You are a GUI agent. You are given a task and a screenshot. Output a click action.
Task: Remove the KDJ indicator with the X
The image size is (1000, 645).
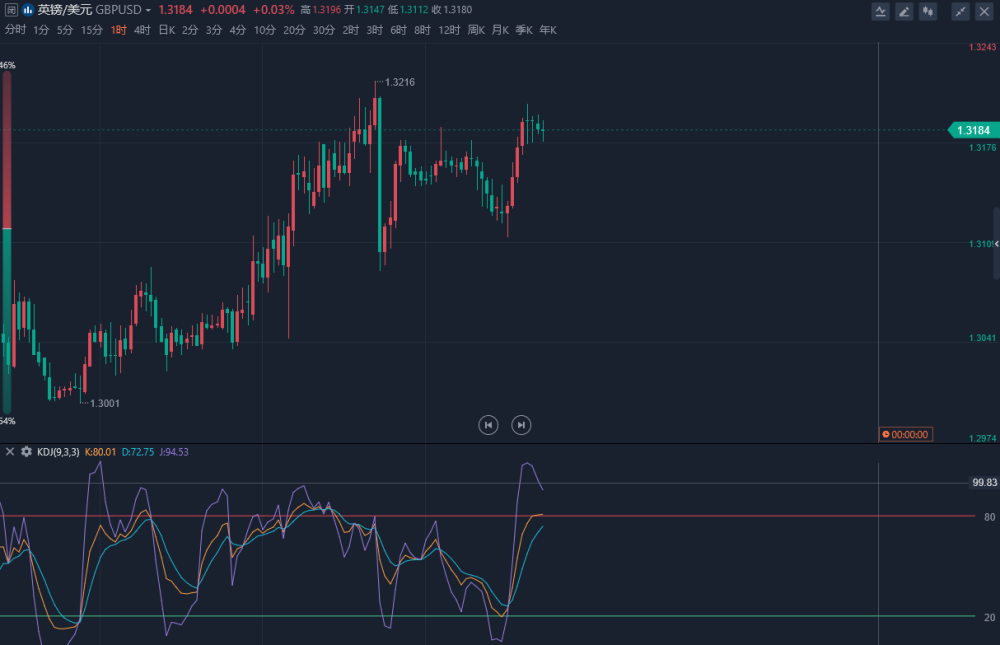[10, 452]
